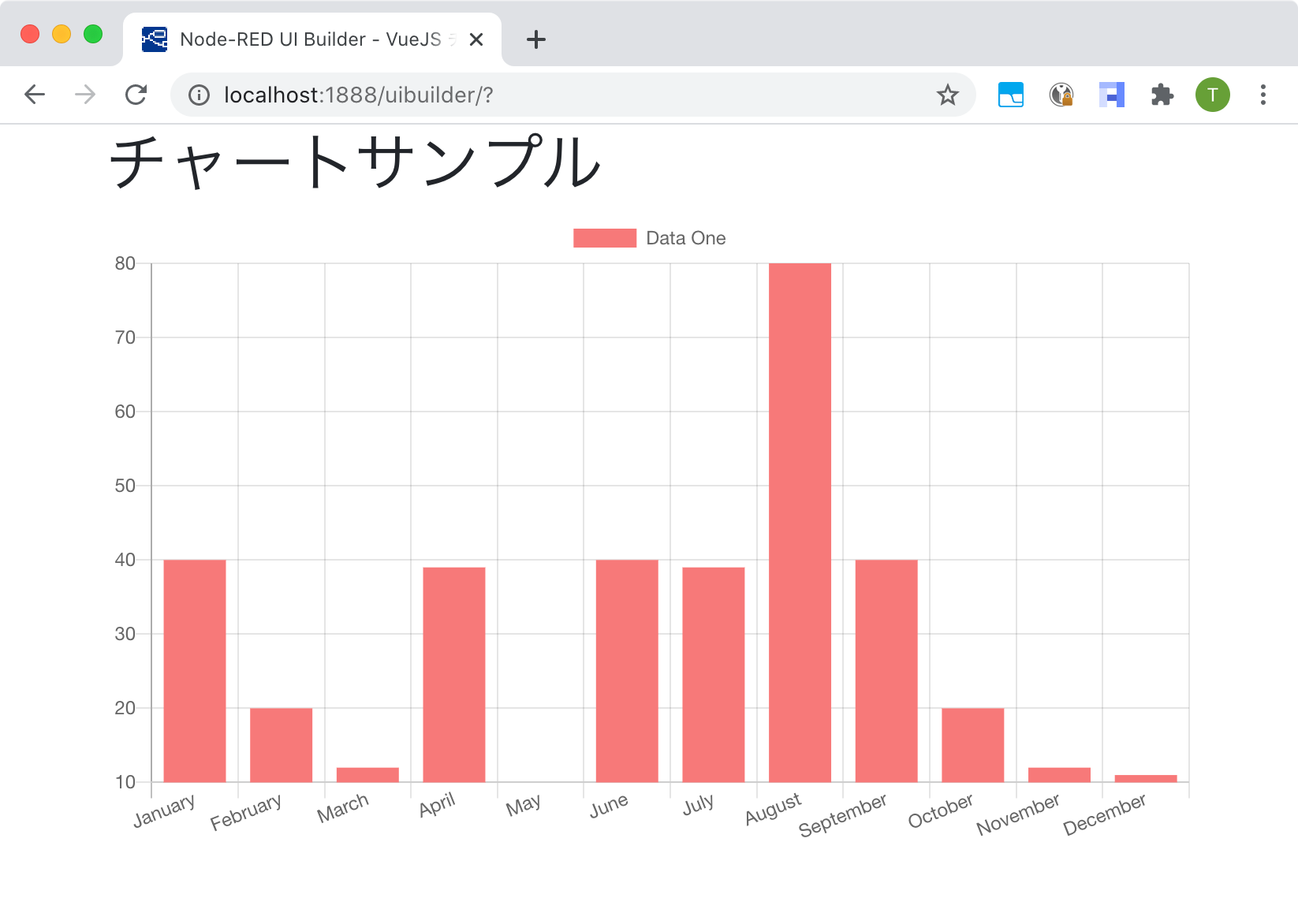This screenshot has width=1298, height=924.
Task: Click the January bar in the chart
Action: tap(195, 671)
